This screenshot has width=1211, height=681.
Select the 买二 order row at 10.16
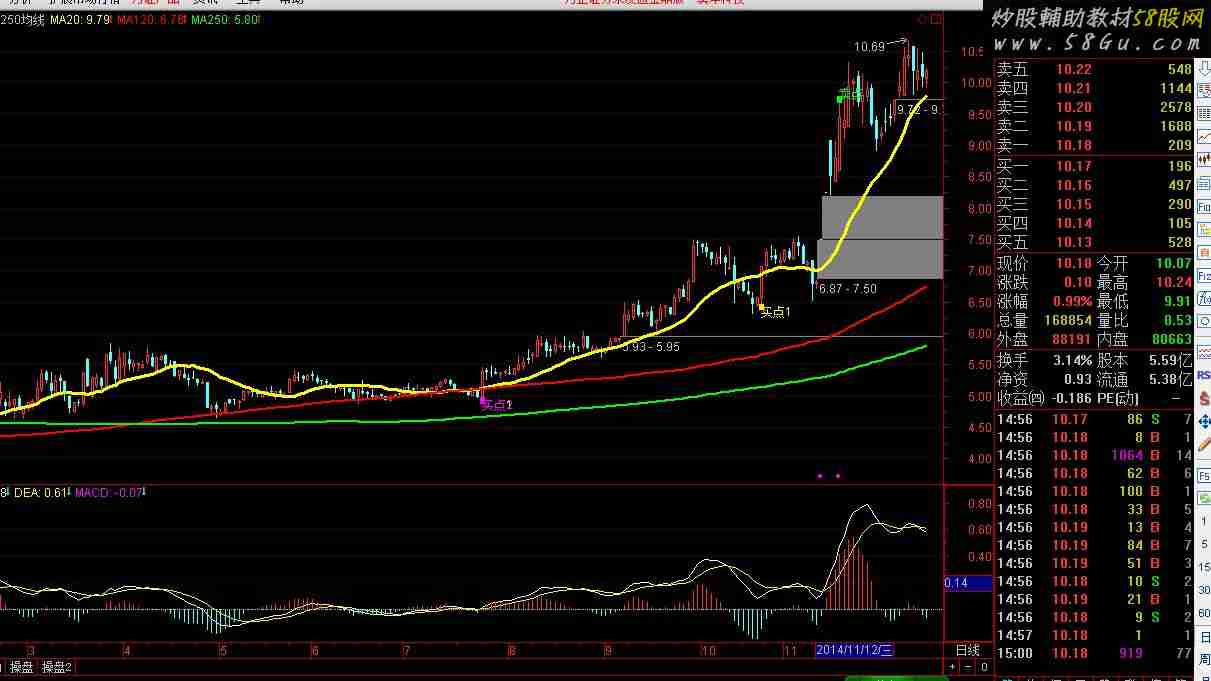1095,186
